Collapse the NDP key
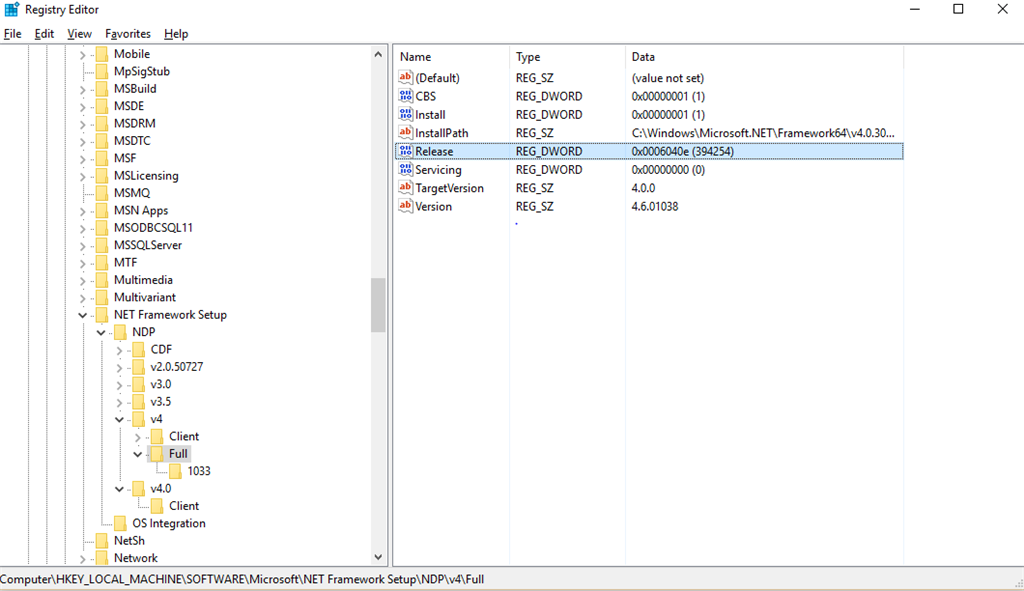 pyautogui.click(x=101, y=332)
